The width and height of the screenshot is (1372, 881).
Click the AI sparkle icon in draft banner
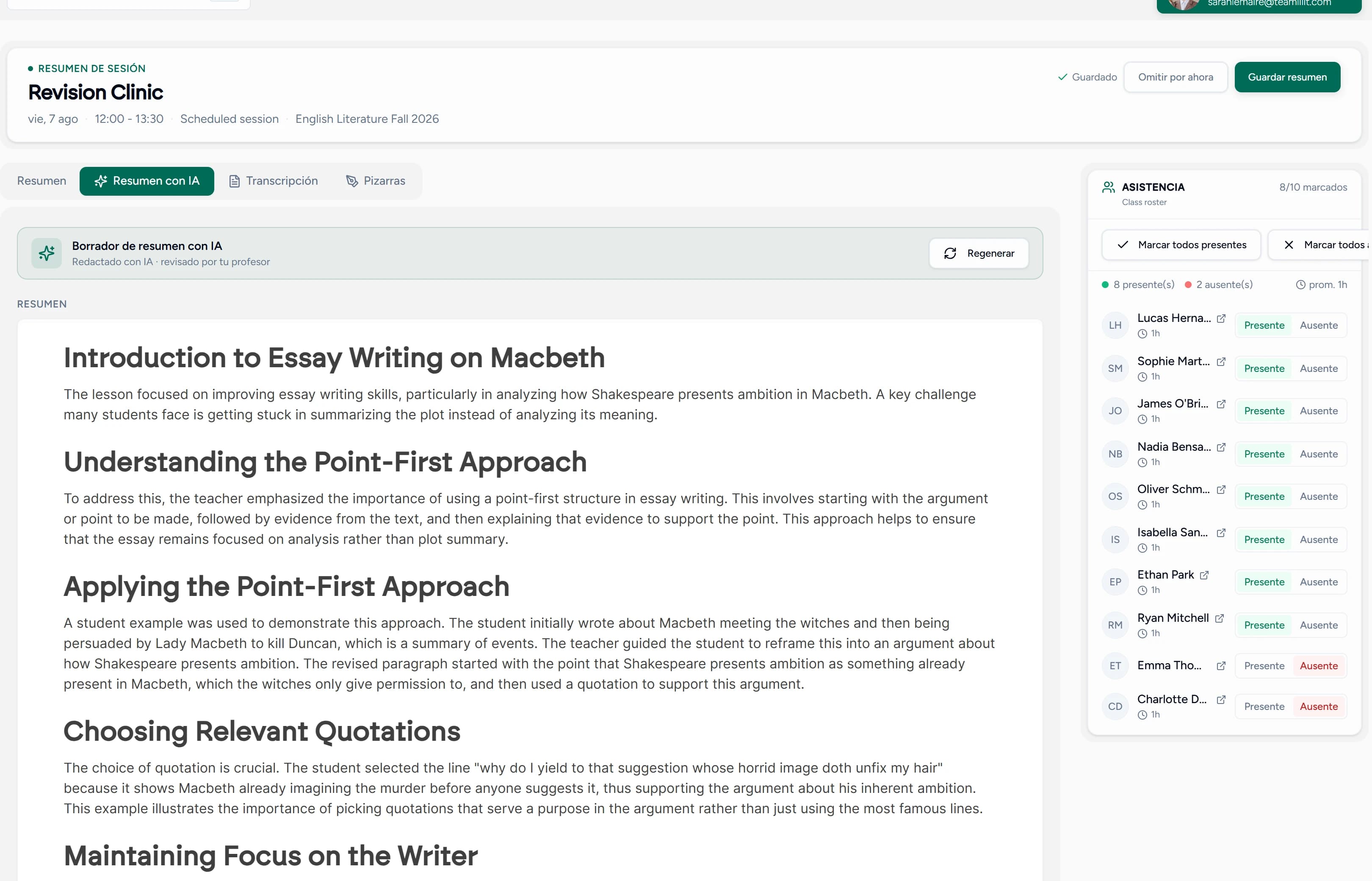click(46, 253)
